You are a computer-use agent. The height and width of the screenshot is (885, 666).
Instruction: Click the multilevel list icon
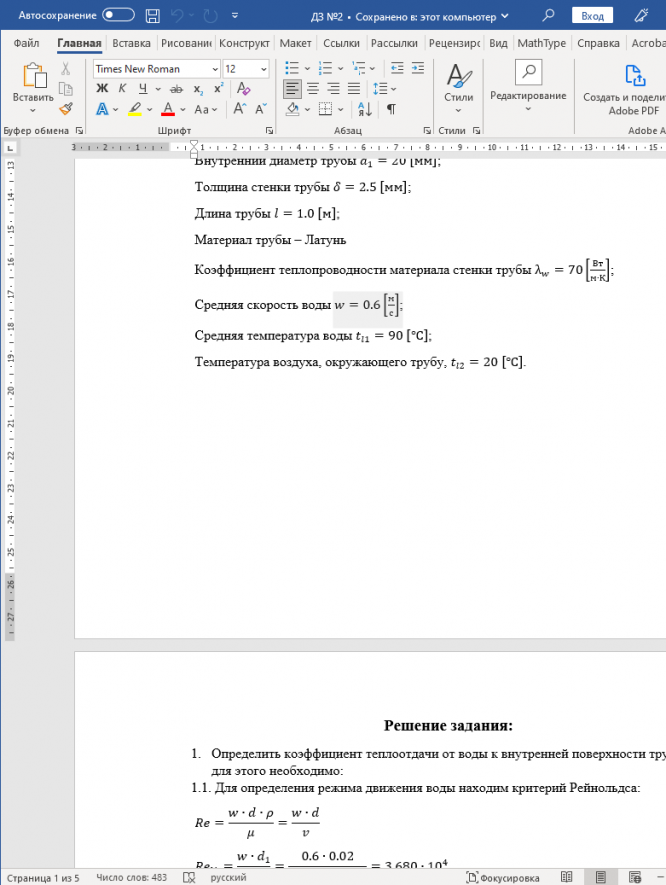tap(358, 68)
